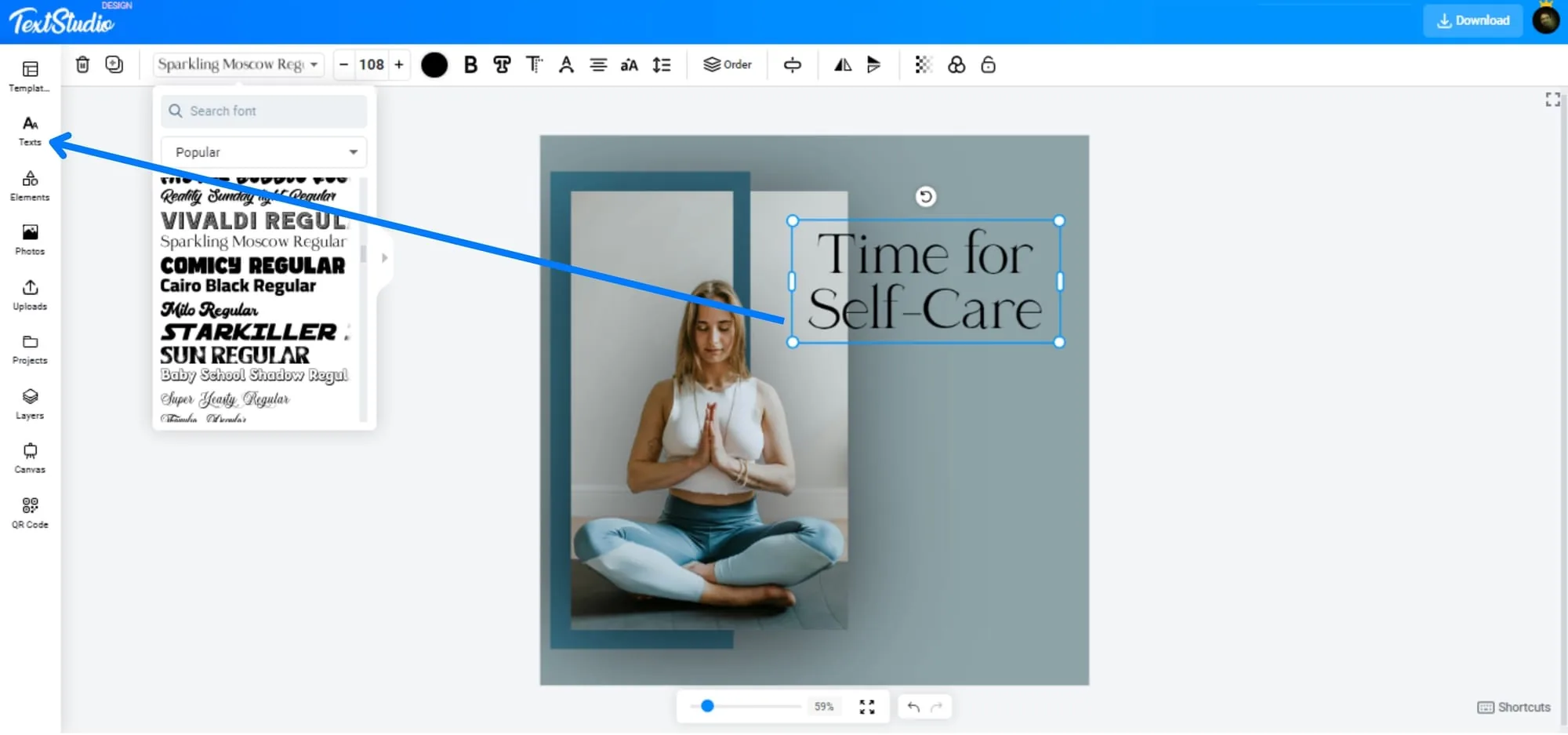Open the text shadow effects icon
Viewport: 1568px width, 735px height.
click(534, 65)
